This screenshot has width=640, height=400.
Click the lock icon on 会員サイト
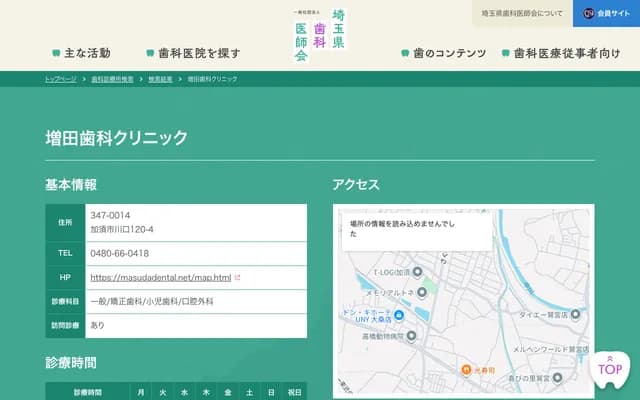click(x=588, y=13)
